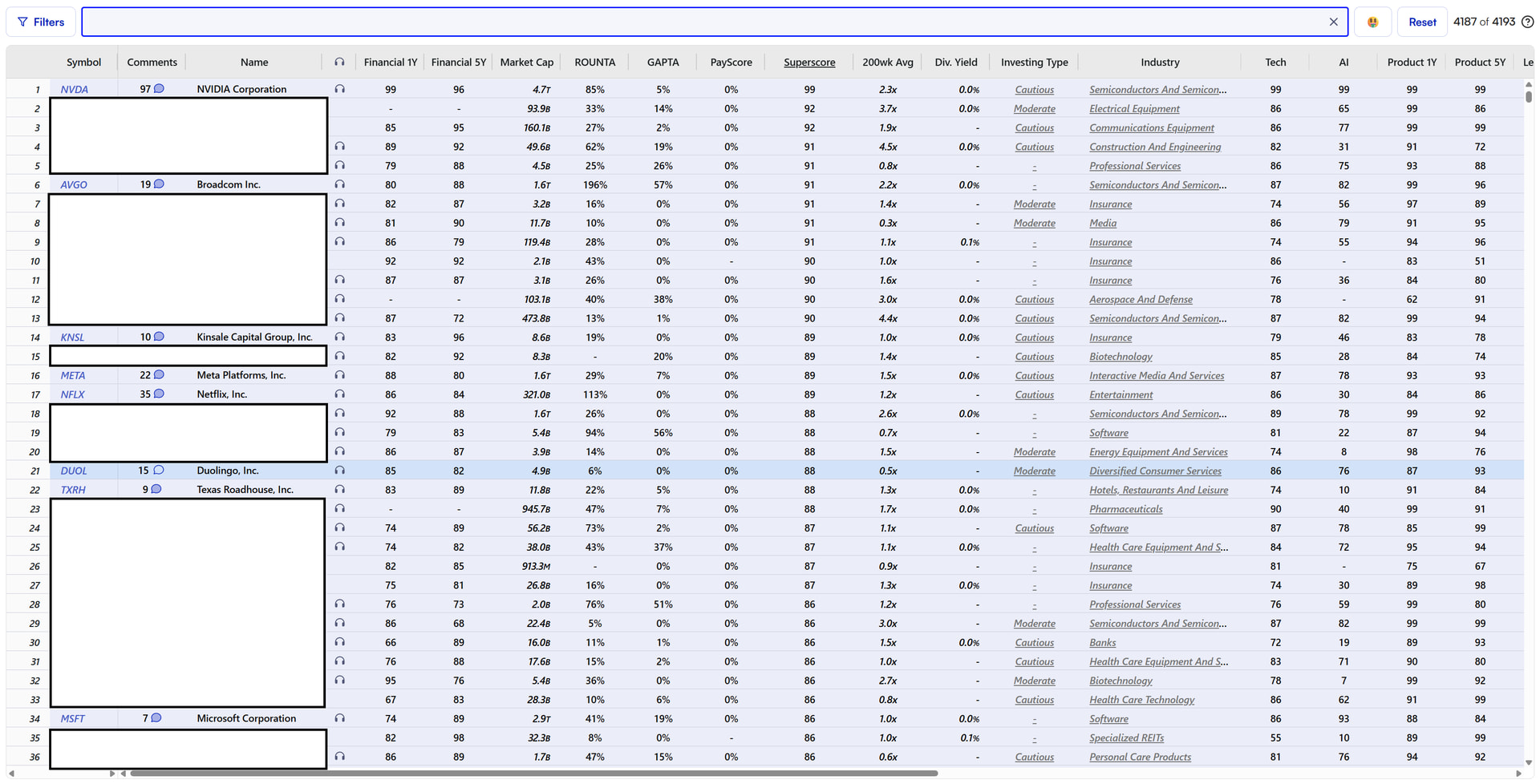
Task: Sort by the Market Cap column header
Action: click(527, 63)
